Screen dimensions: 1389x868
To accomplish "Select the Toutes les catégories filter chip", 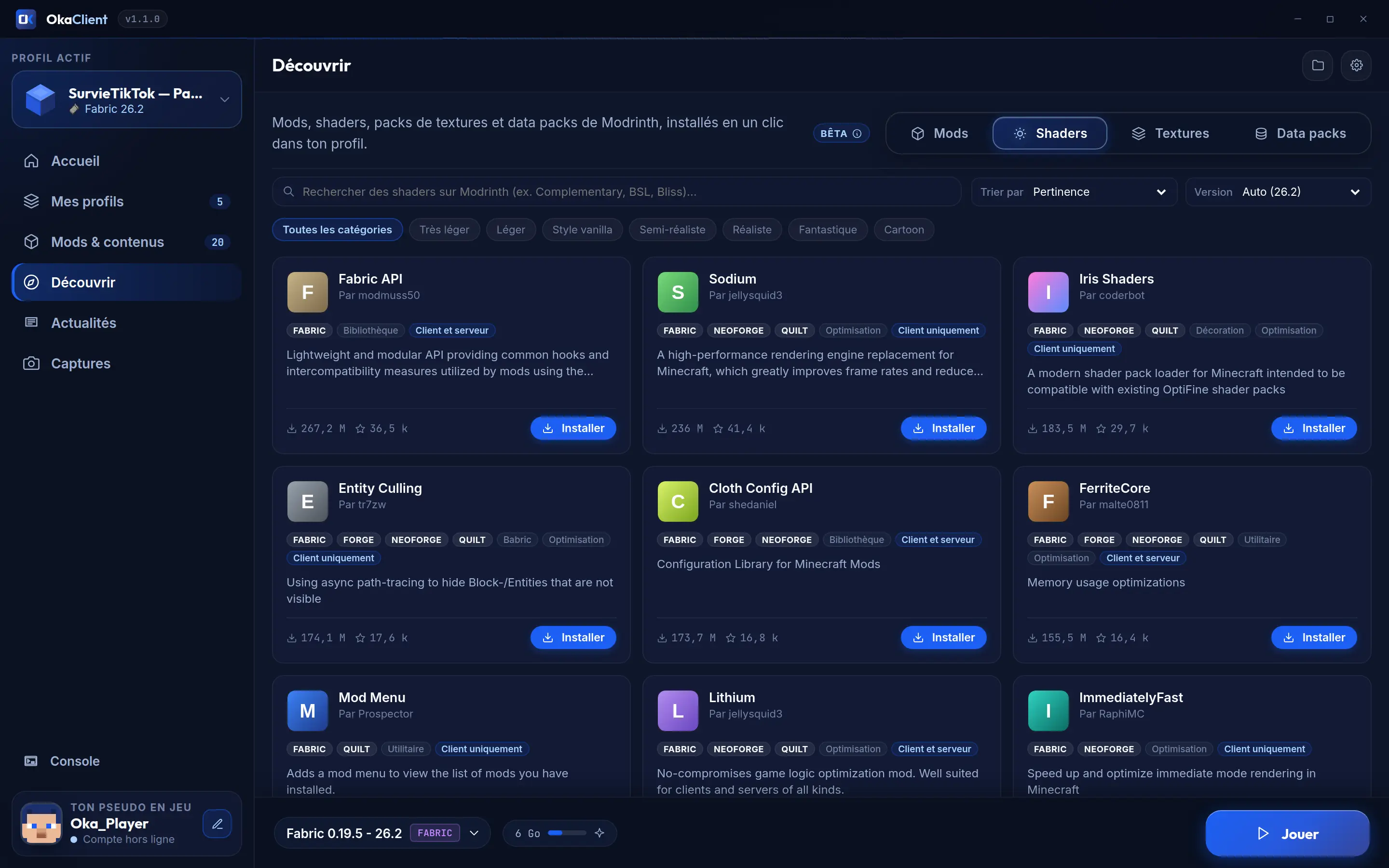I will 337,230.
